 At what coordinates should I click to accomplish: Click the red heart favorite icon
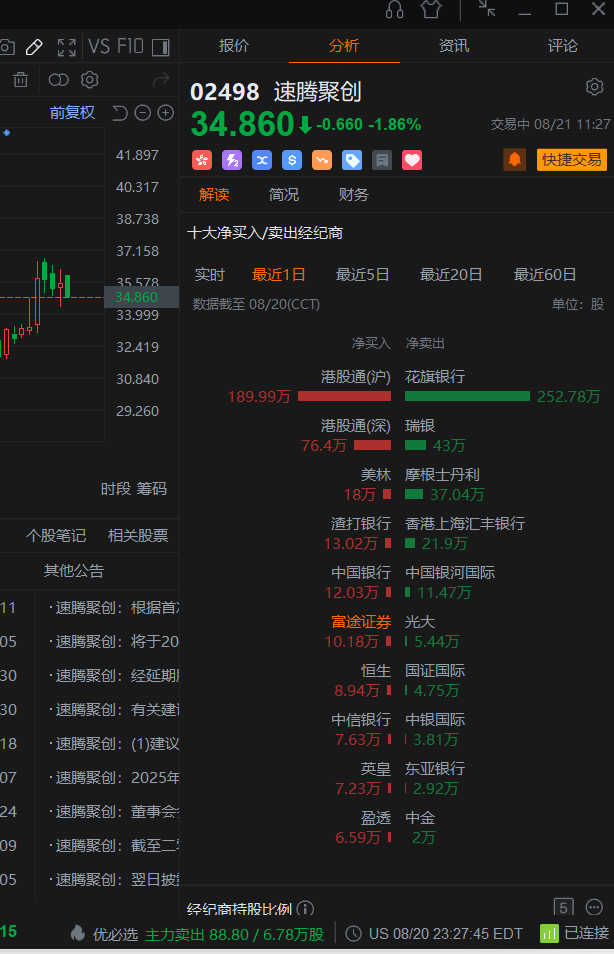(412, 160)
